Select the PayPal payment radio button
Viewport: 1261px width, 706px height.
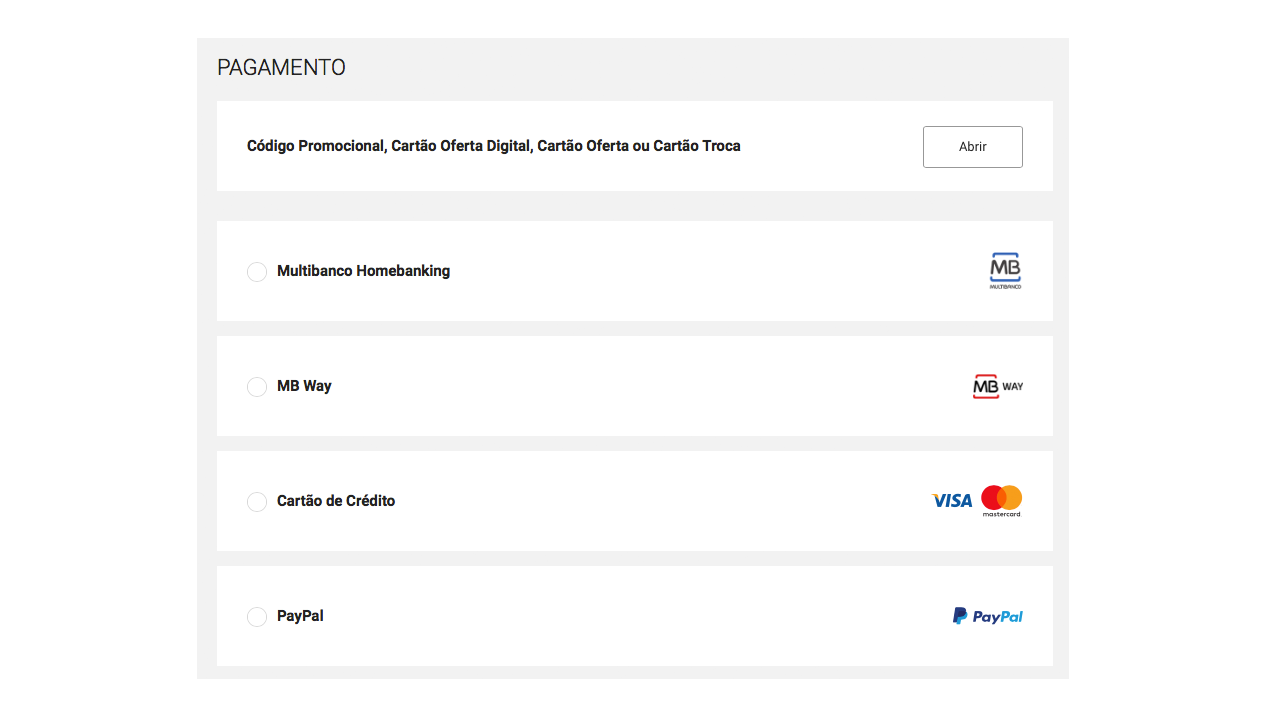pyautogui.click(x=257, y=617)
